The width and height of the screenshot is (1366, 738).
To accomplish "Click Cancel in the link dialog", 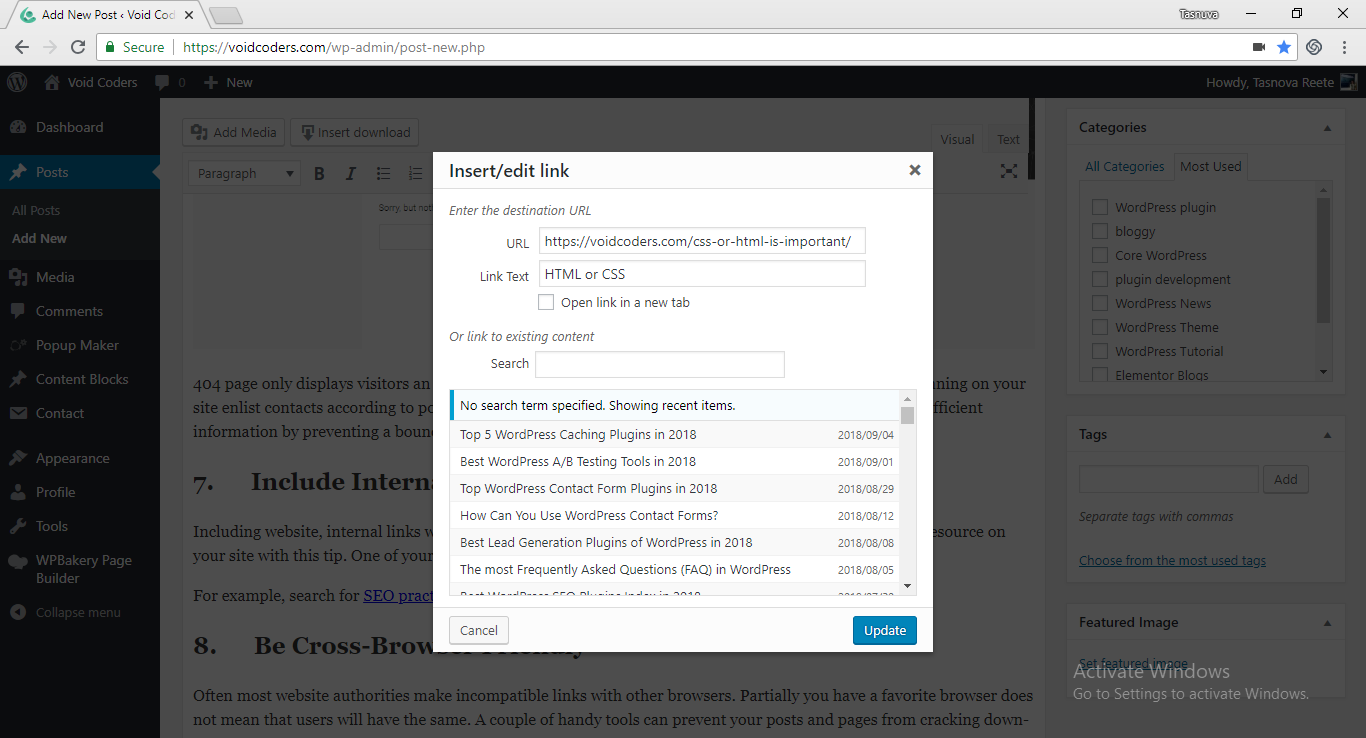I will click(x=479, y=630).
